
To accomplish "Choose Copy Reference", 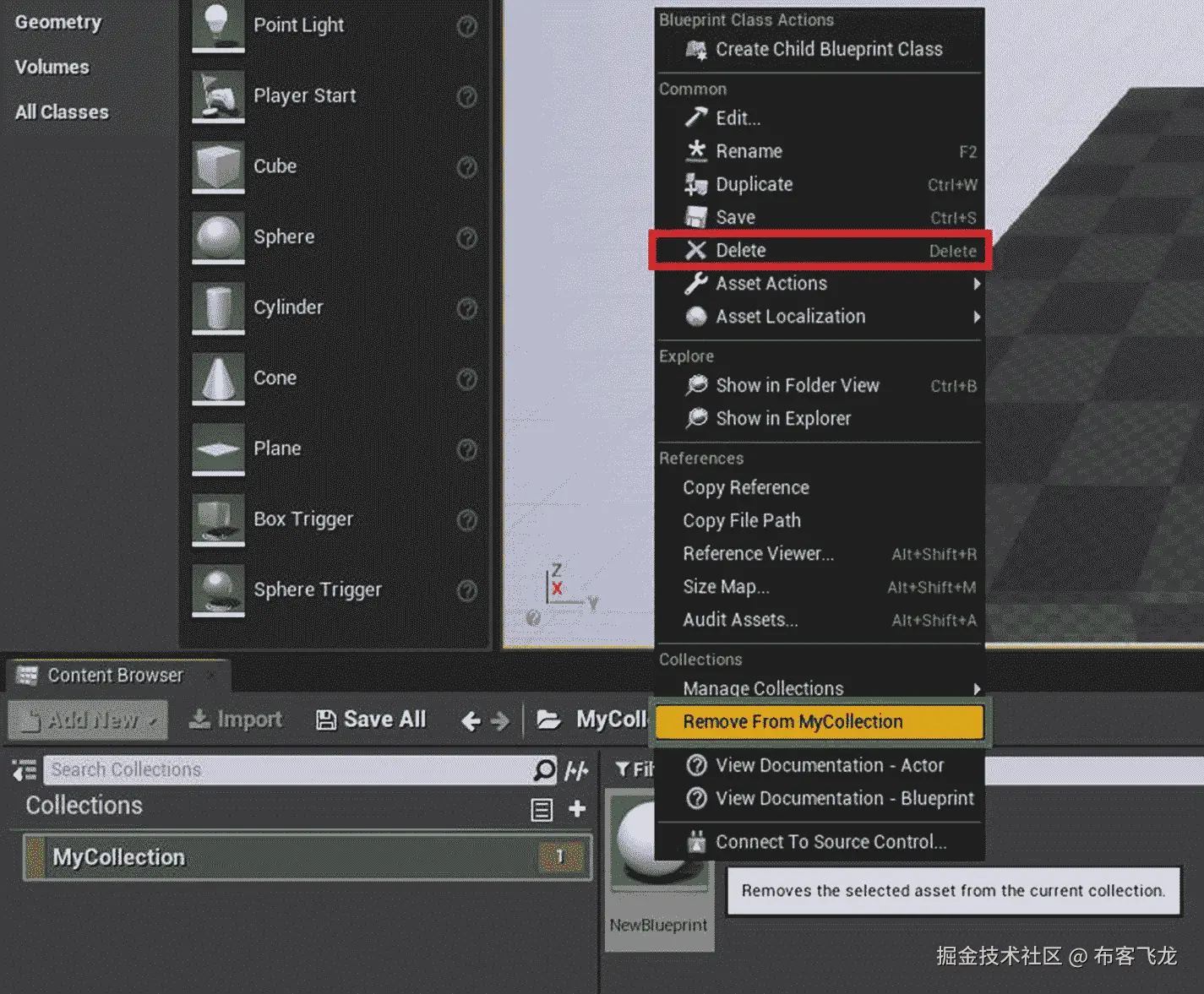I will (x=820, y=487).
